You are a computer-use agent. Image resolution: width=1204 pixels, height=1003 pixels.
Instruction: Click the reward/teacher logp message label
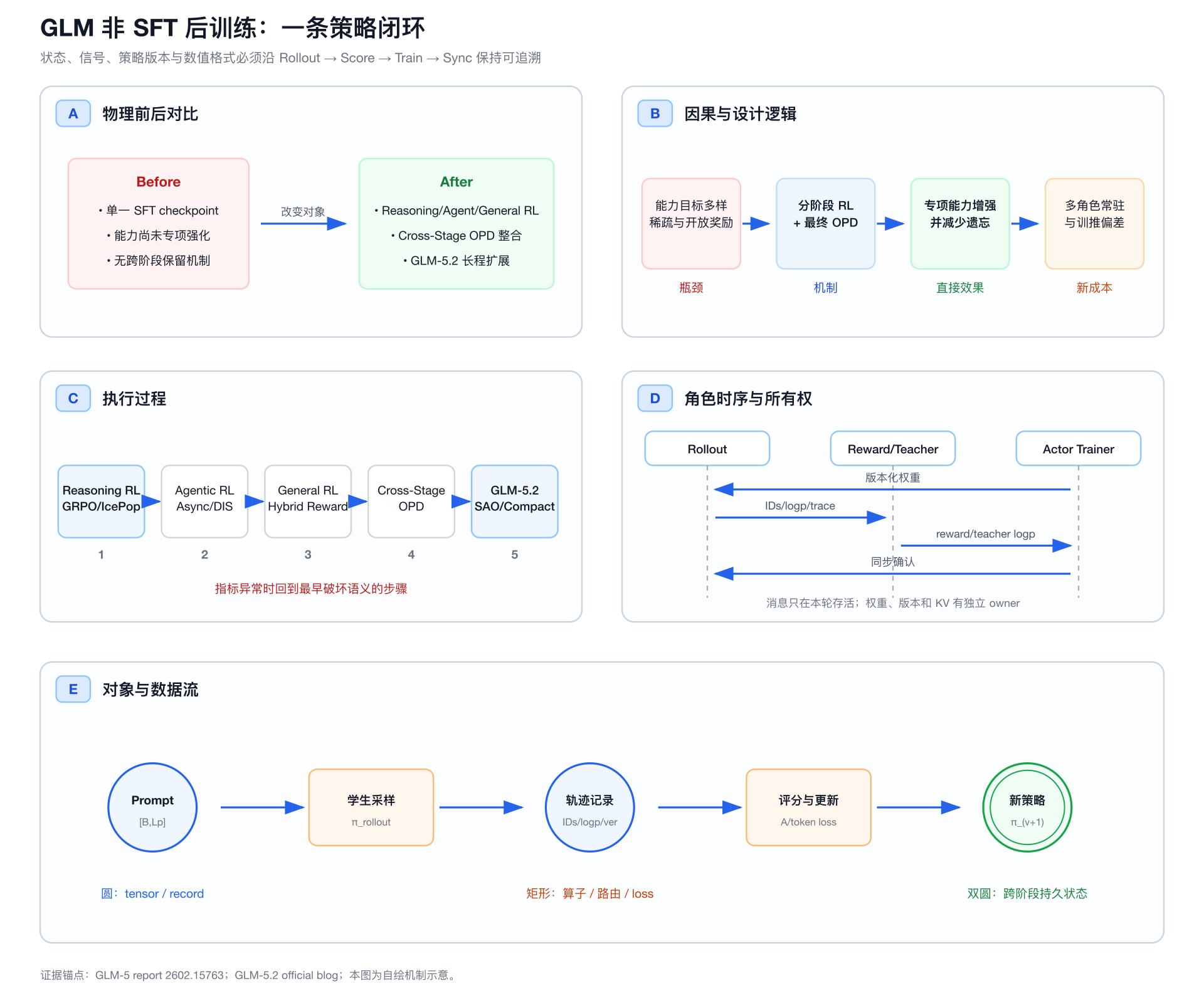(x=986, y=534)
